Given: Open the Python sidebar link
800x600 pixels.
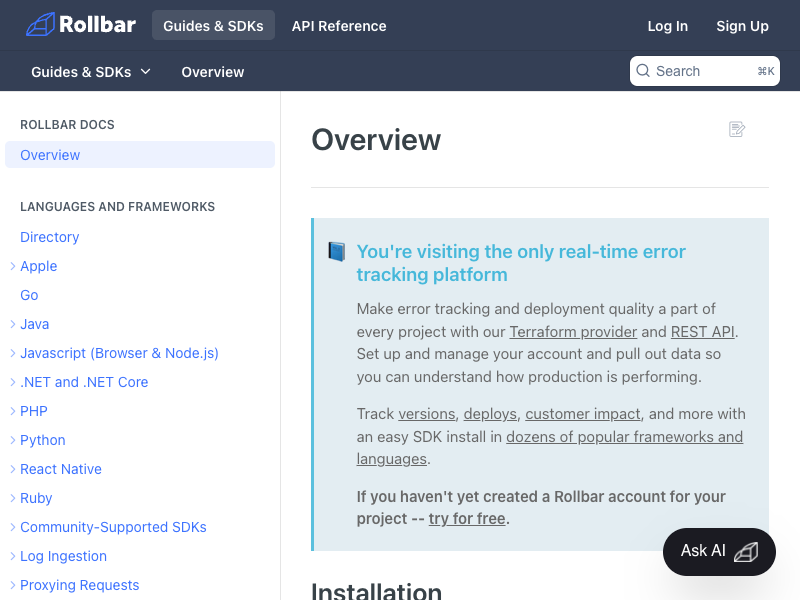Looking at the screenshot, I should pos(43,440).
